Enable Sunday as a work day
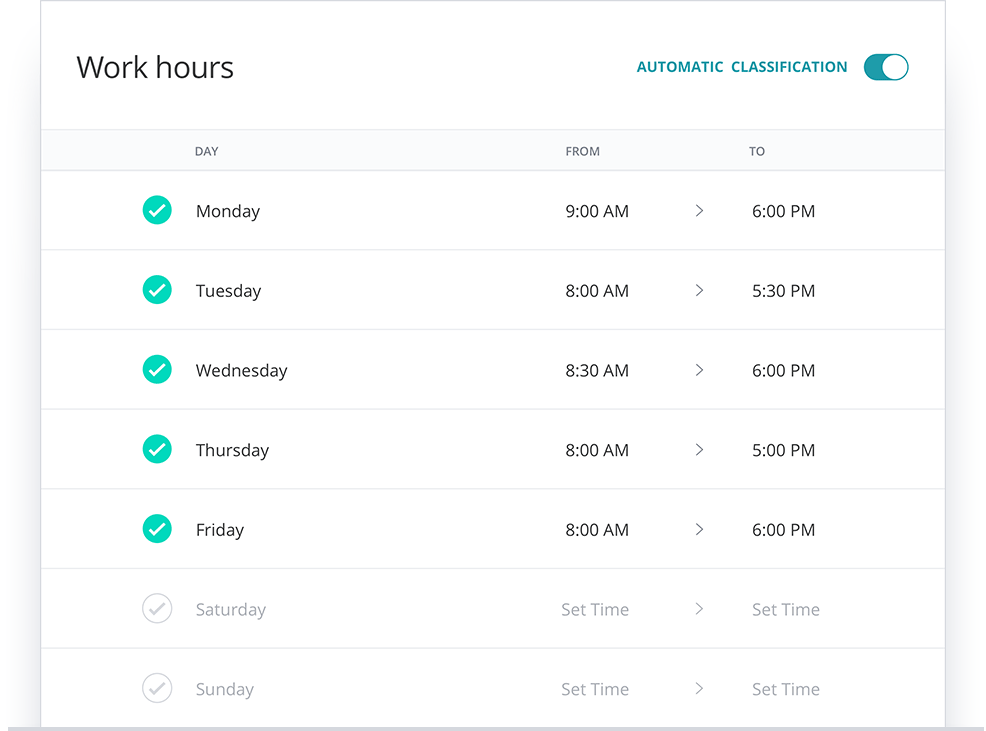 pos(157,688)
